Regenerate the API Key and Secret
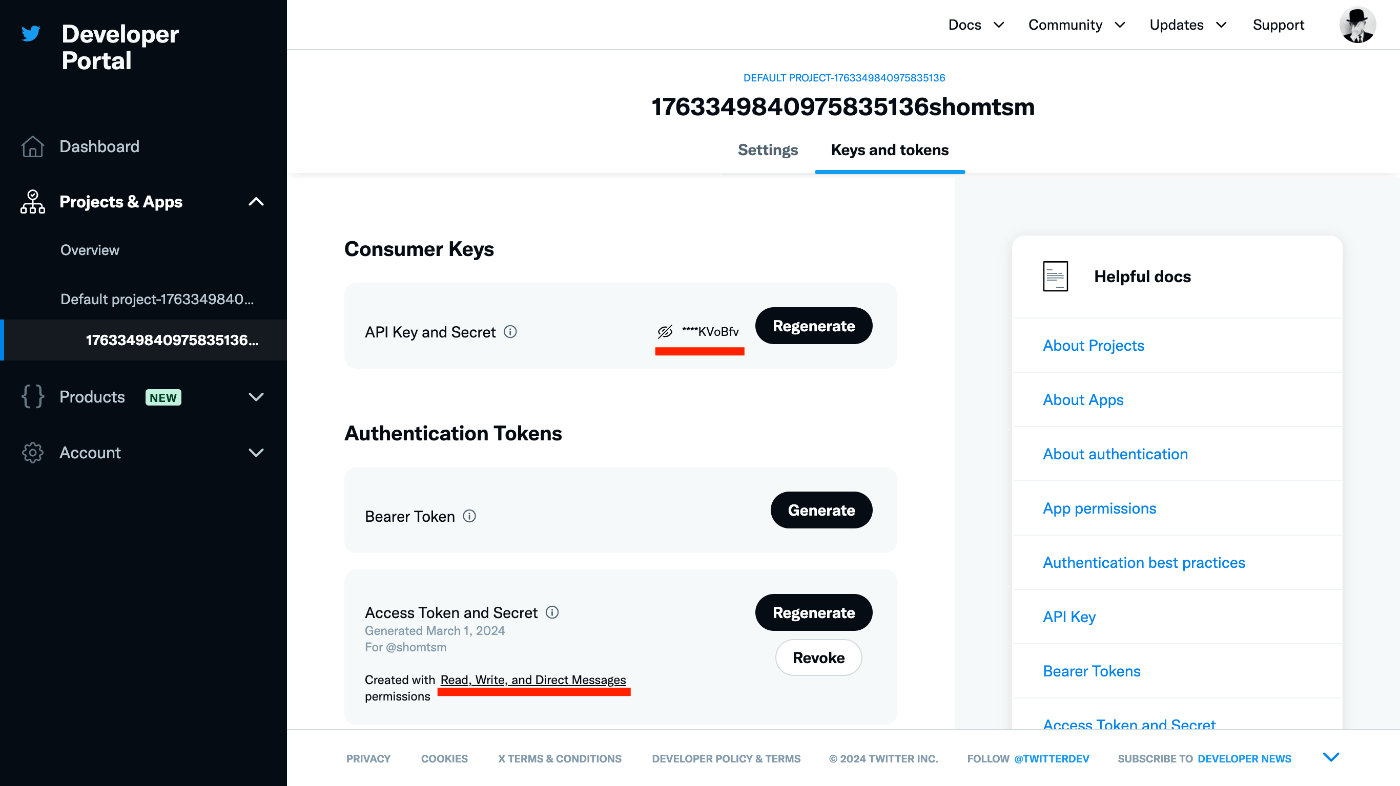This screenshot has height=786, width=1400. [x=814, y=326]
